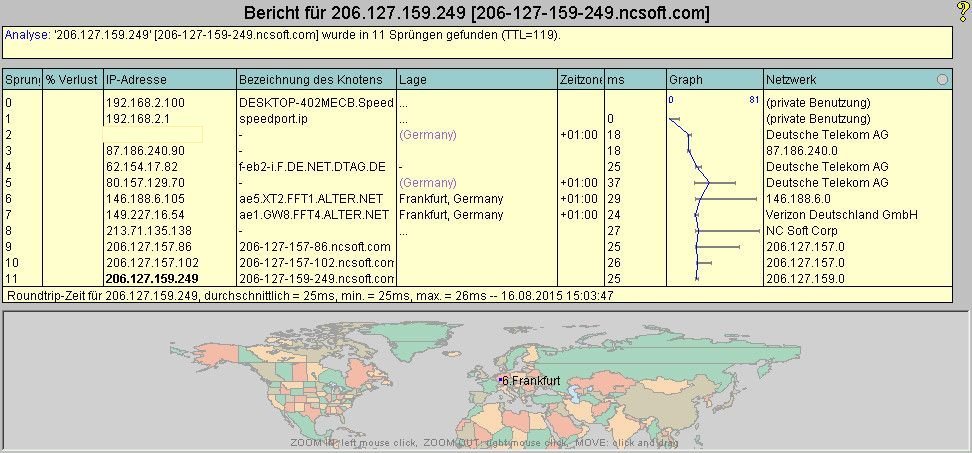Click the Netzwerk column header
972x453 pixels.
[858, 79]
